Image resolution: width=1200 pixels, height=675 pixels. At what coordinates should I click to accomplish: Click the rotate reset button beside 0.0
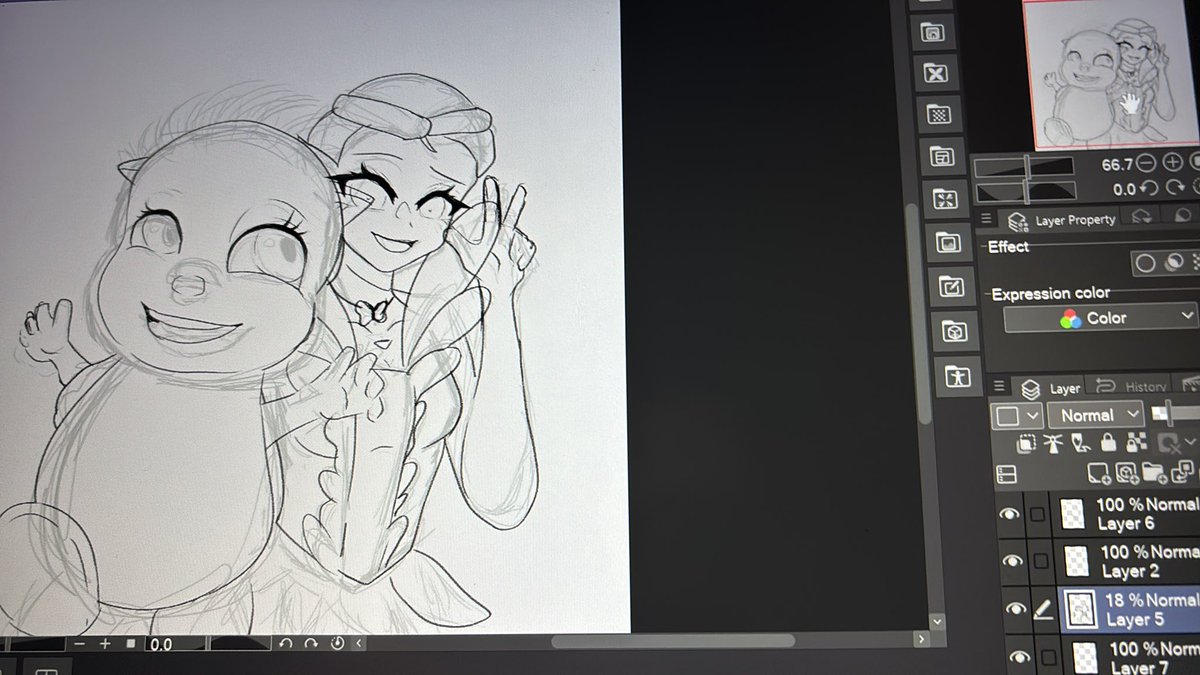tap(1148, 188)
